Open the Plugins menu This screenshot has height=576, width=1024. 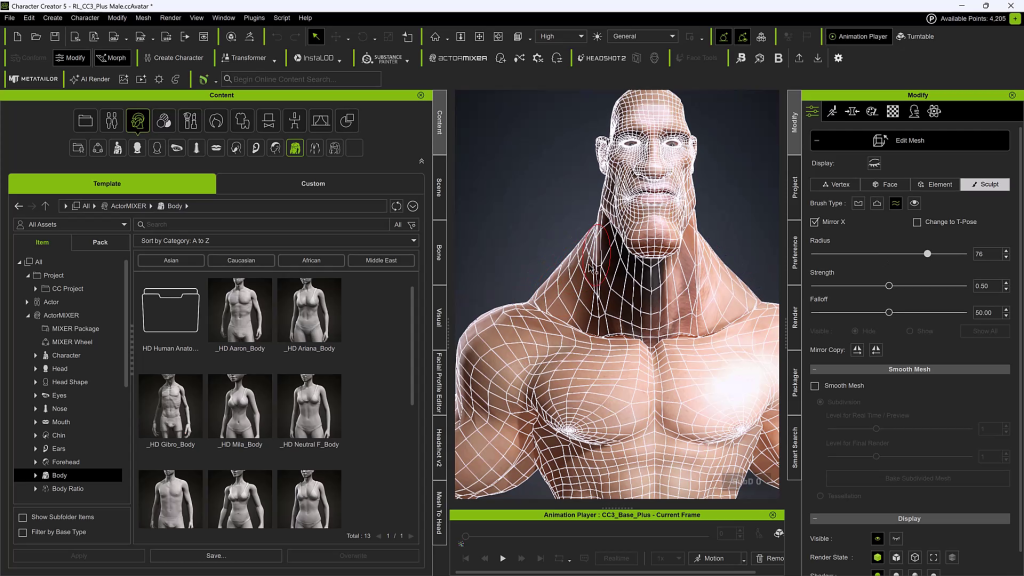[254, 17]
